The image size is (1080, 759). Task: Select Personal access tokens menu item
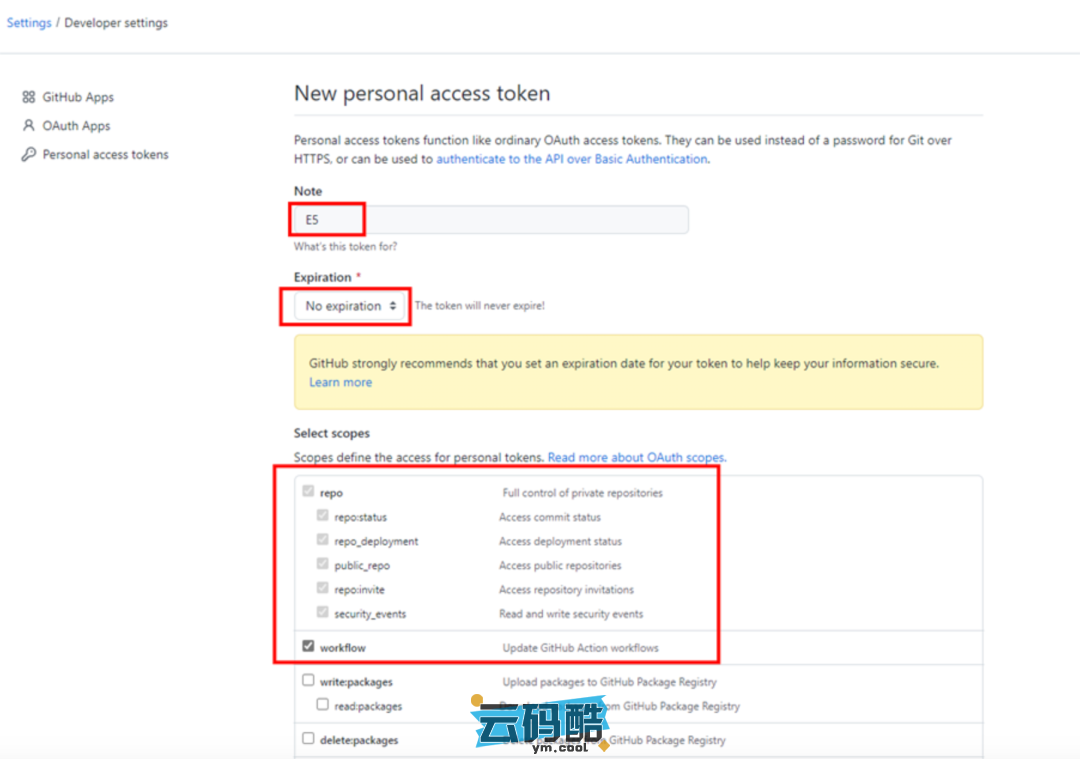pyautogui.click(x=105, y=155)
